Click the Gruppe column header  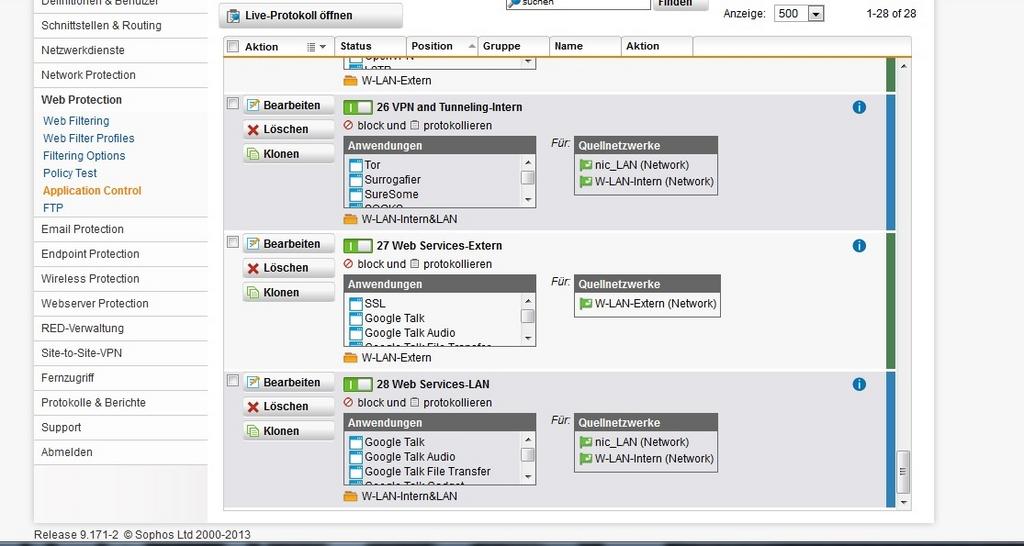(x=513, y=46)
